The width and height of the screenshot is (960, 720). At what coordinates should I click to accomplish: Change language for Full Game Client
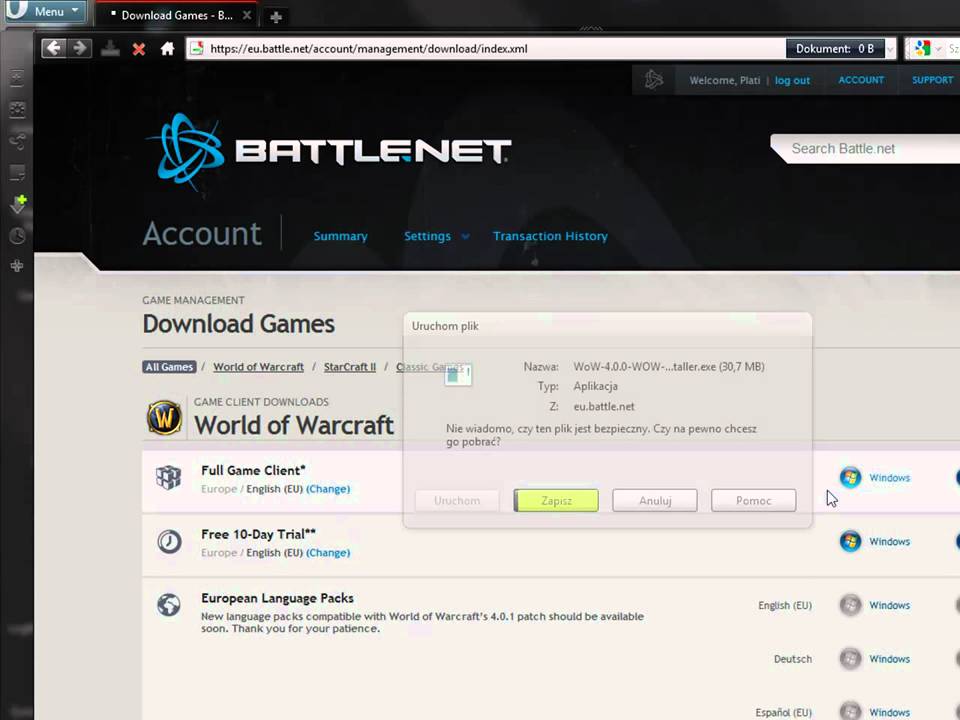(x=328, y=489)
